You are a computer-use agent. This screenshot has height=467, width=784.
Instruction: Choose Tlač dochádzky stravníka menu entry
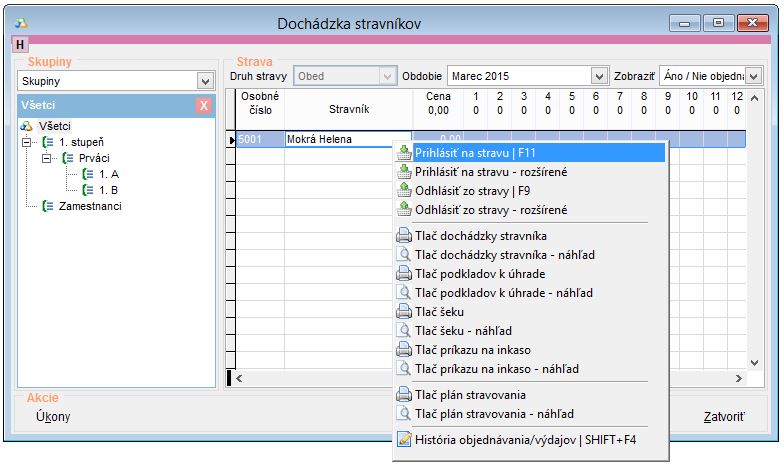click(x=480, y=236)
